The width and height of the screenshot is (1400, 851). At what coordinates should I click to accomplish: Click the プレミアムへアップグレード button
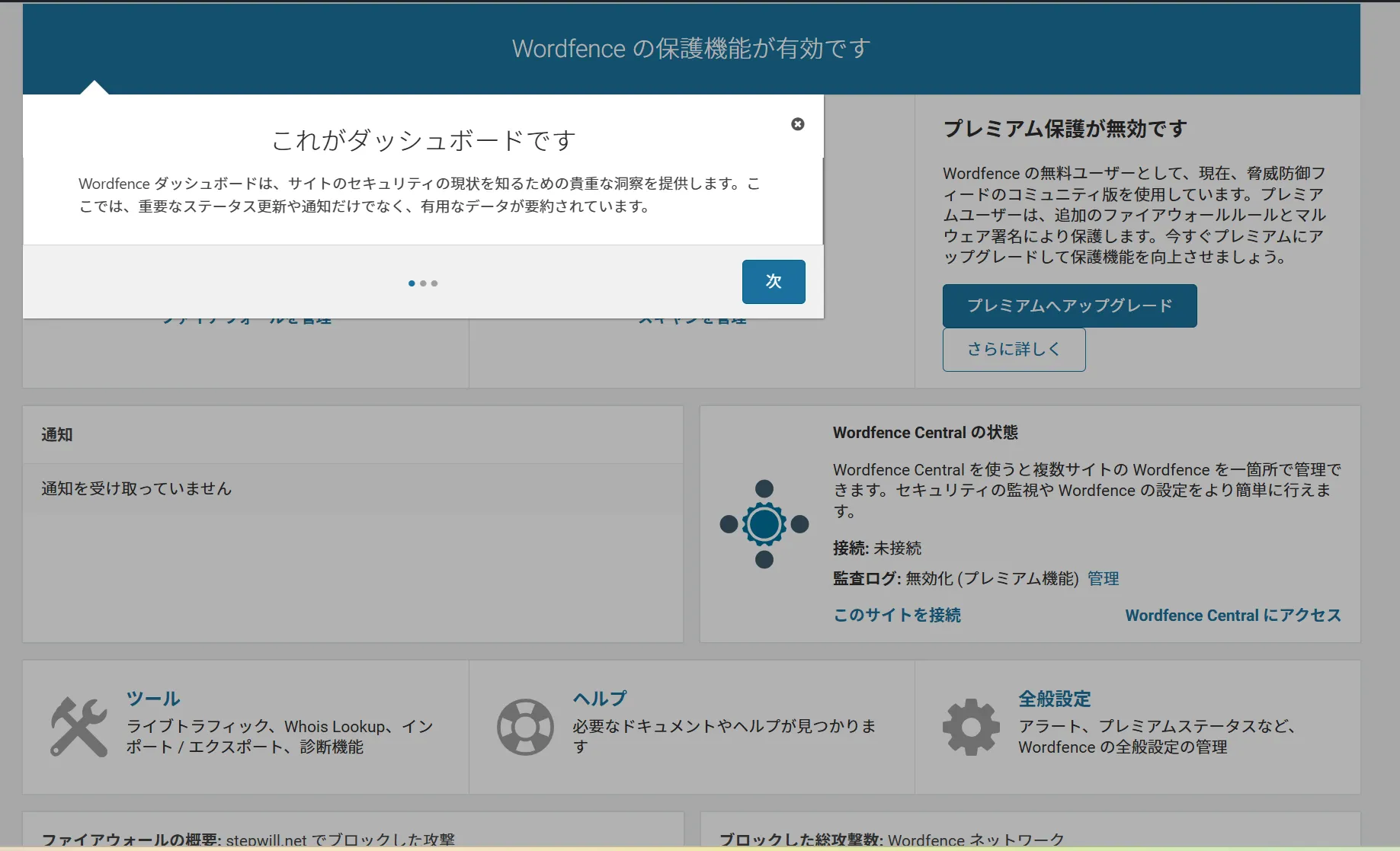[x=1068, y=306]
